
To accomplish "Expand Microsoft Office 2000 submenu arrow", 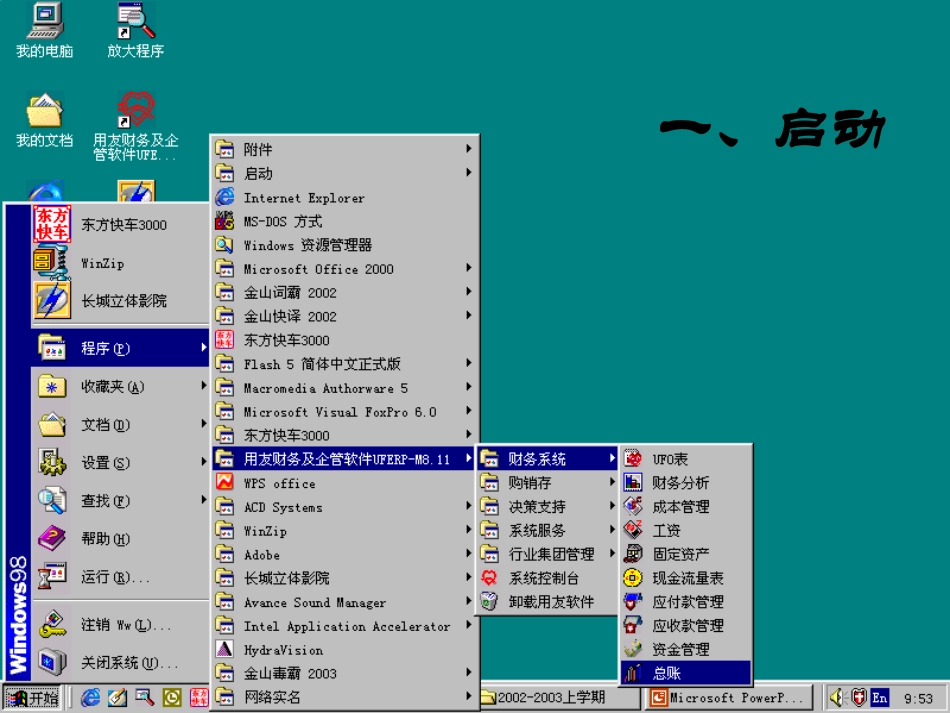I will click(468, 268).
